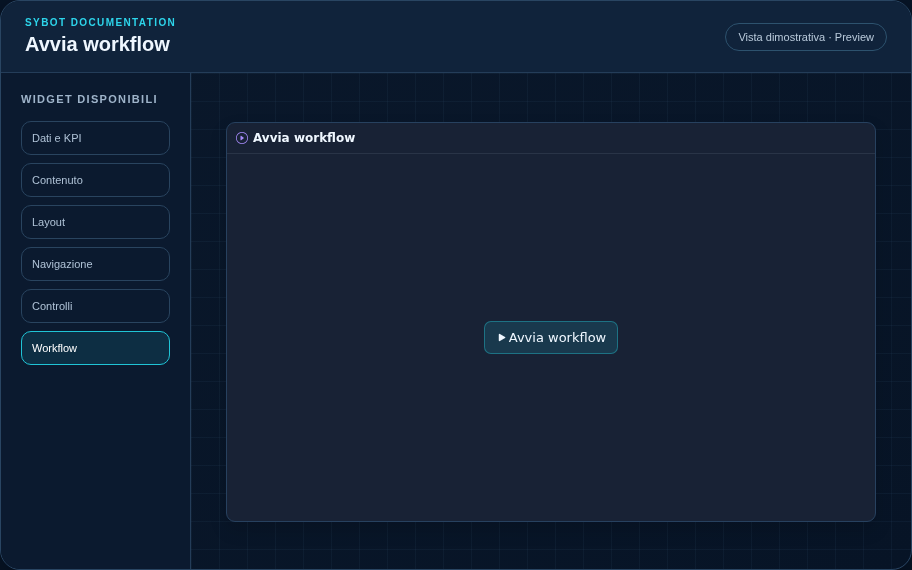Click the large Avvia workflow page title

point(97,44)
